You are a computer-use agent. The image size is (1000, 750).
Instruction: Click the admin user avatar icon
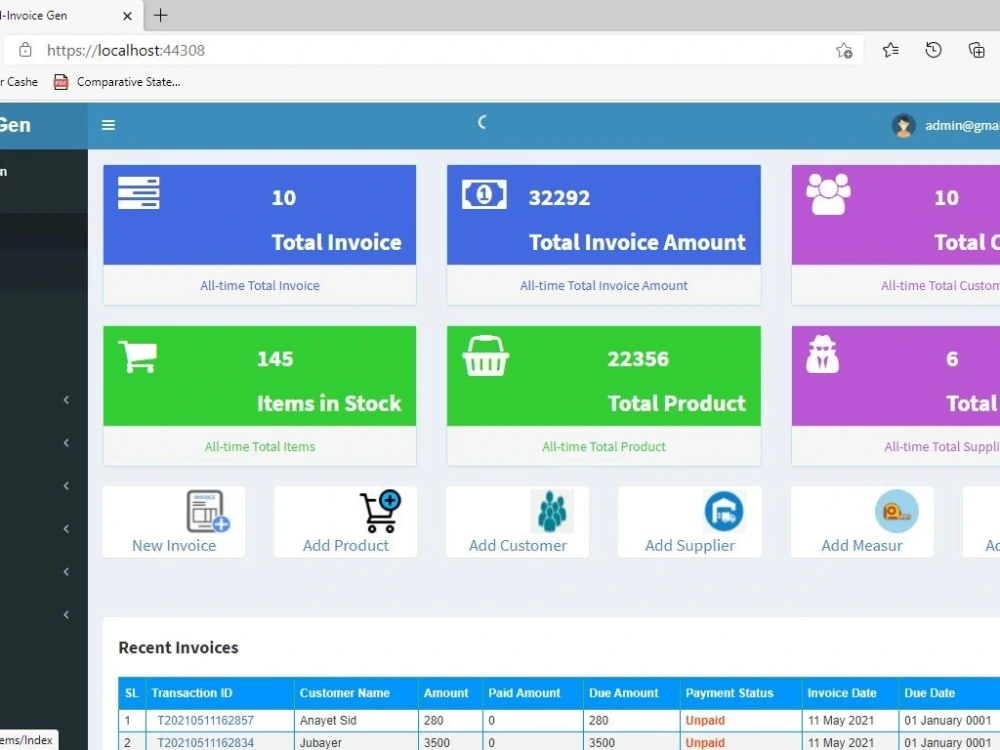pos(902,125)
